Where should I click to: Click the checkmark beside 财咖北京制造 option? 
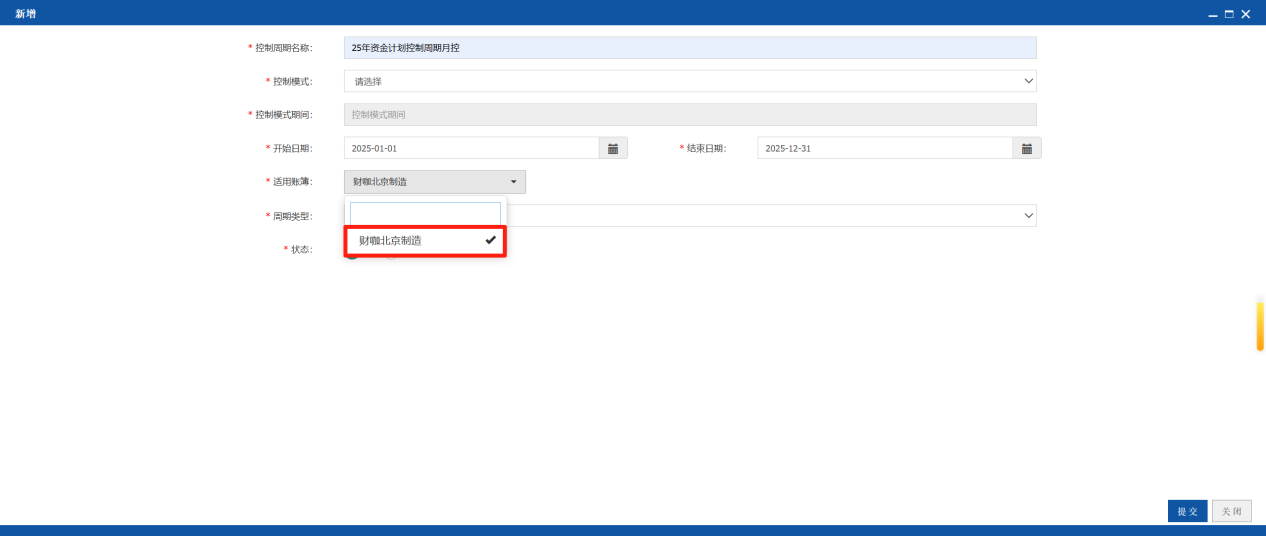pos(490,240)
